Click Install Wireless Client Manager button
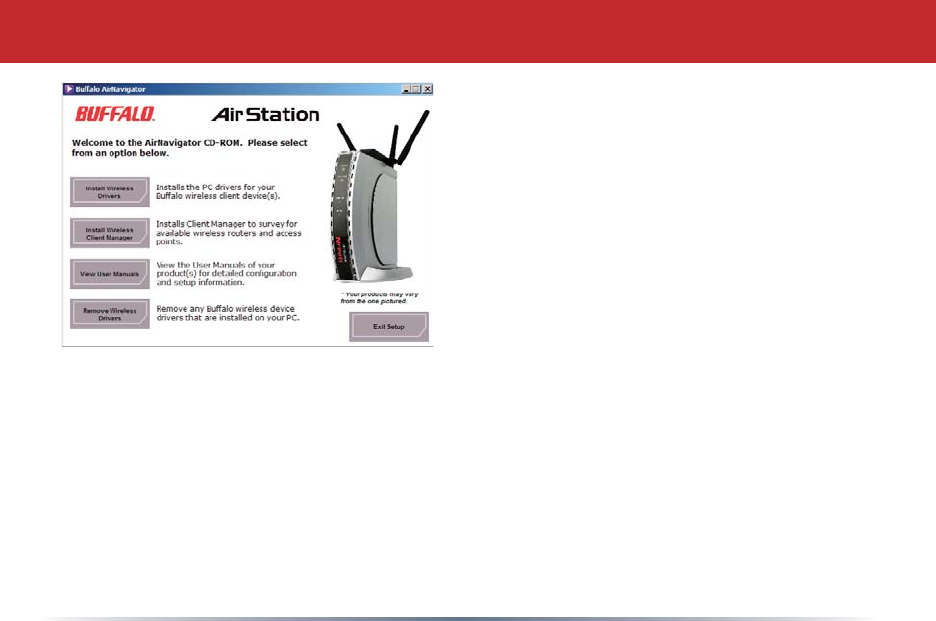This screenshot has width=936, height=621. click(110, 233)
